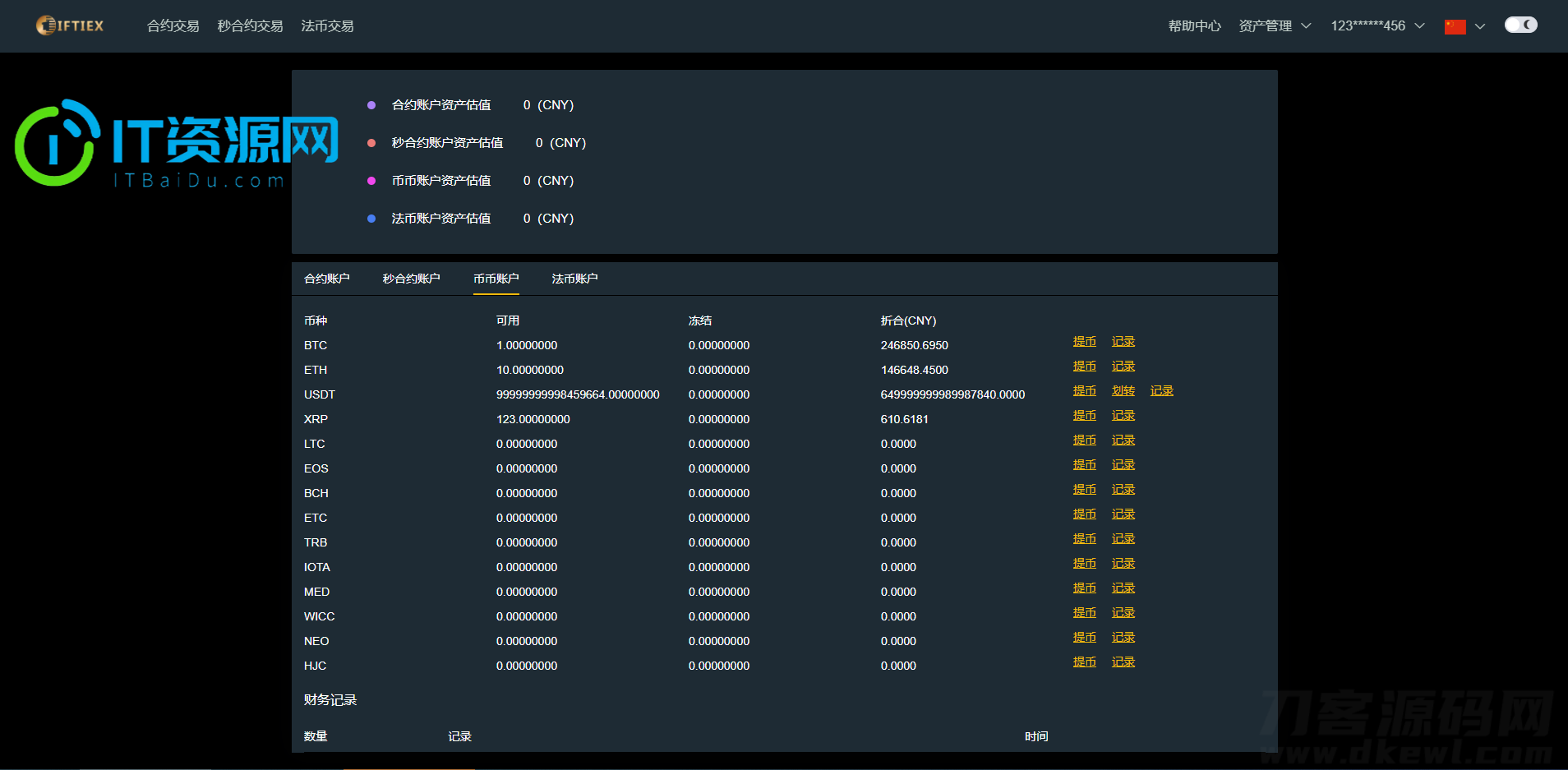Open 记录 for NEO
Viewport: 1568px width, 770px height.
click(1123, 638)
